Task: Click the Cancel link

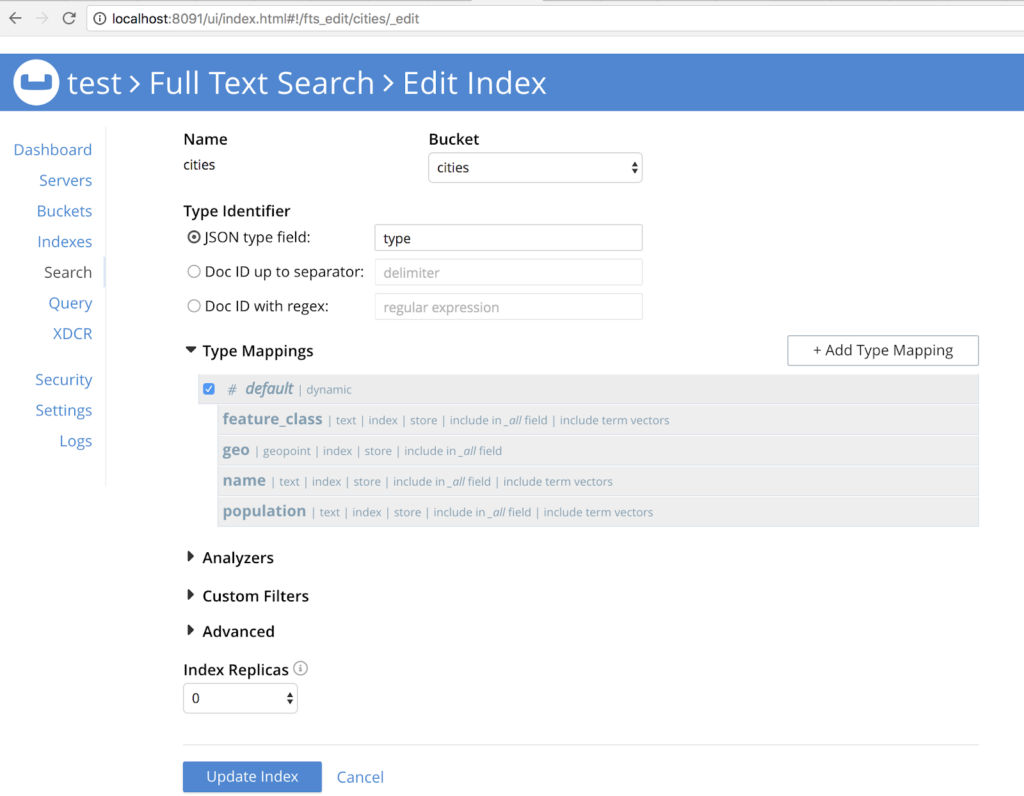Action: click(x=360, y=777)
